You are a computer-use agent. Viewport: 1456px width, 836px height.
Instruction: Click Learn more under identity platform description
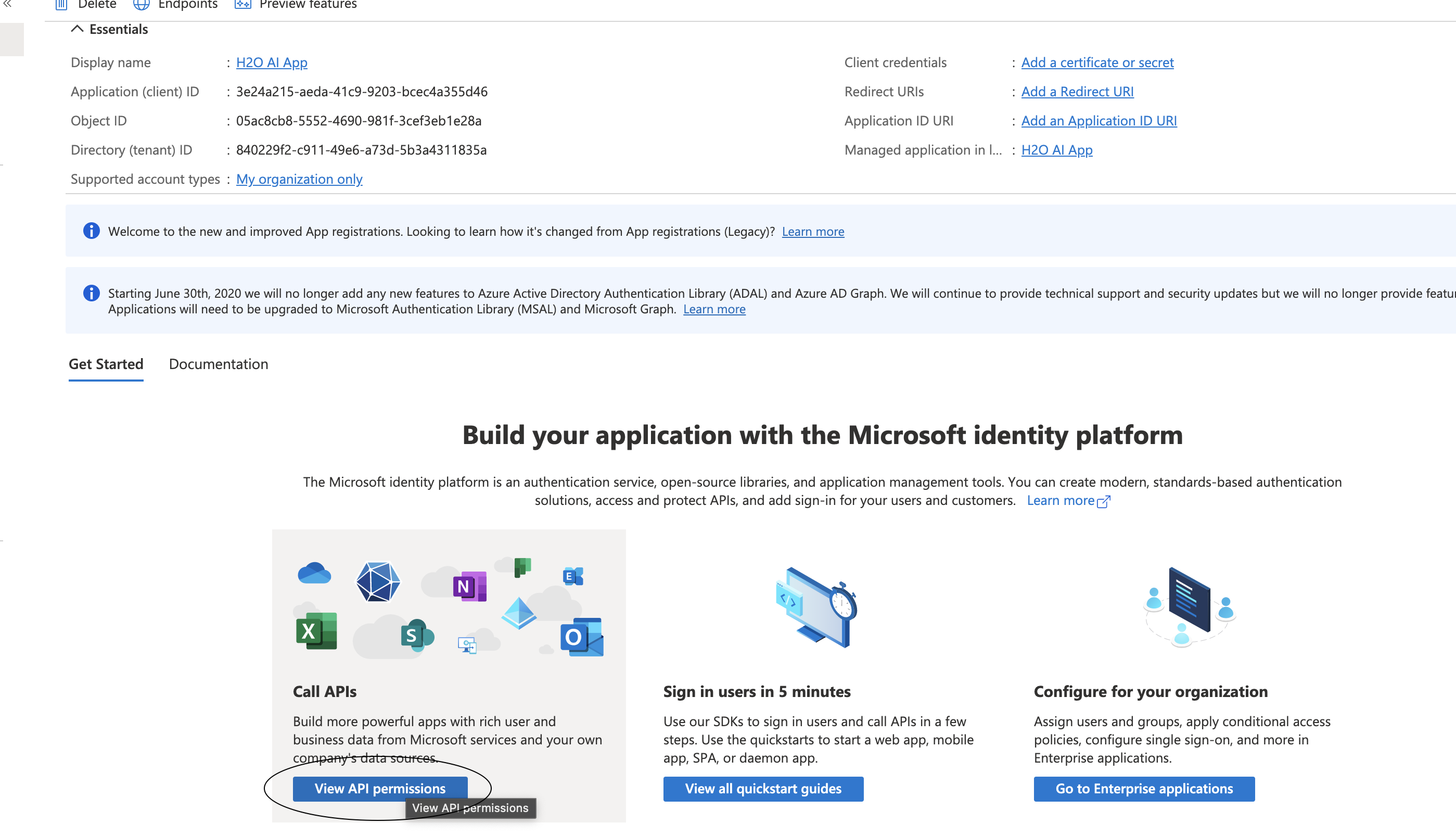point(1061,501)
